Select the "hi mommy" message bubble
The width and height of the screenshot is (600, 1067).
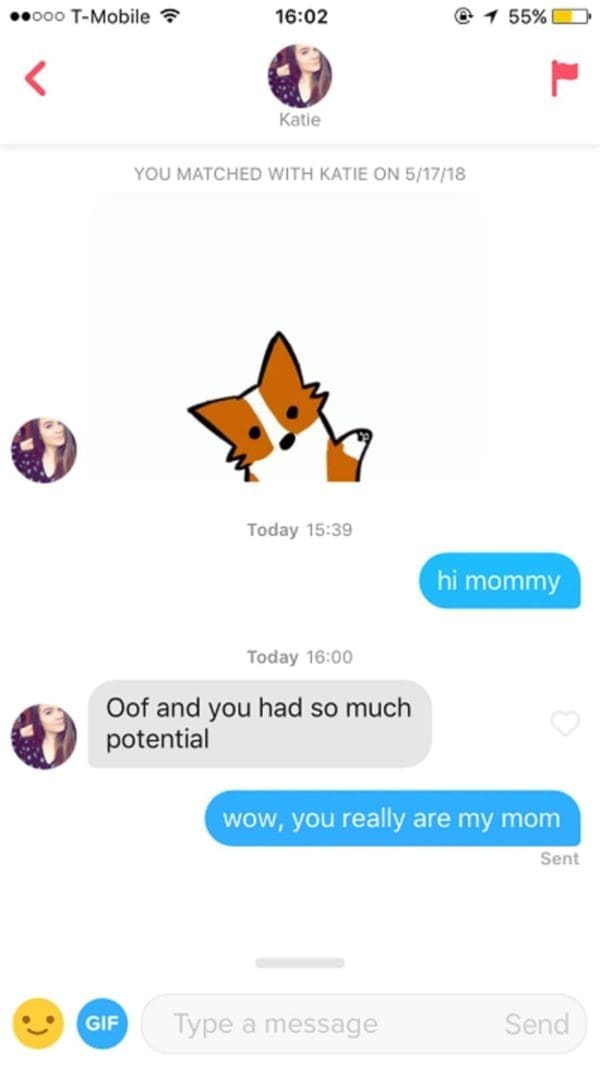coord(499,581)
